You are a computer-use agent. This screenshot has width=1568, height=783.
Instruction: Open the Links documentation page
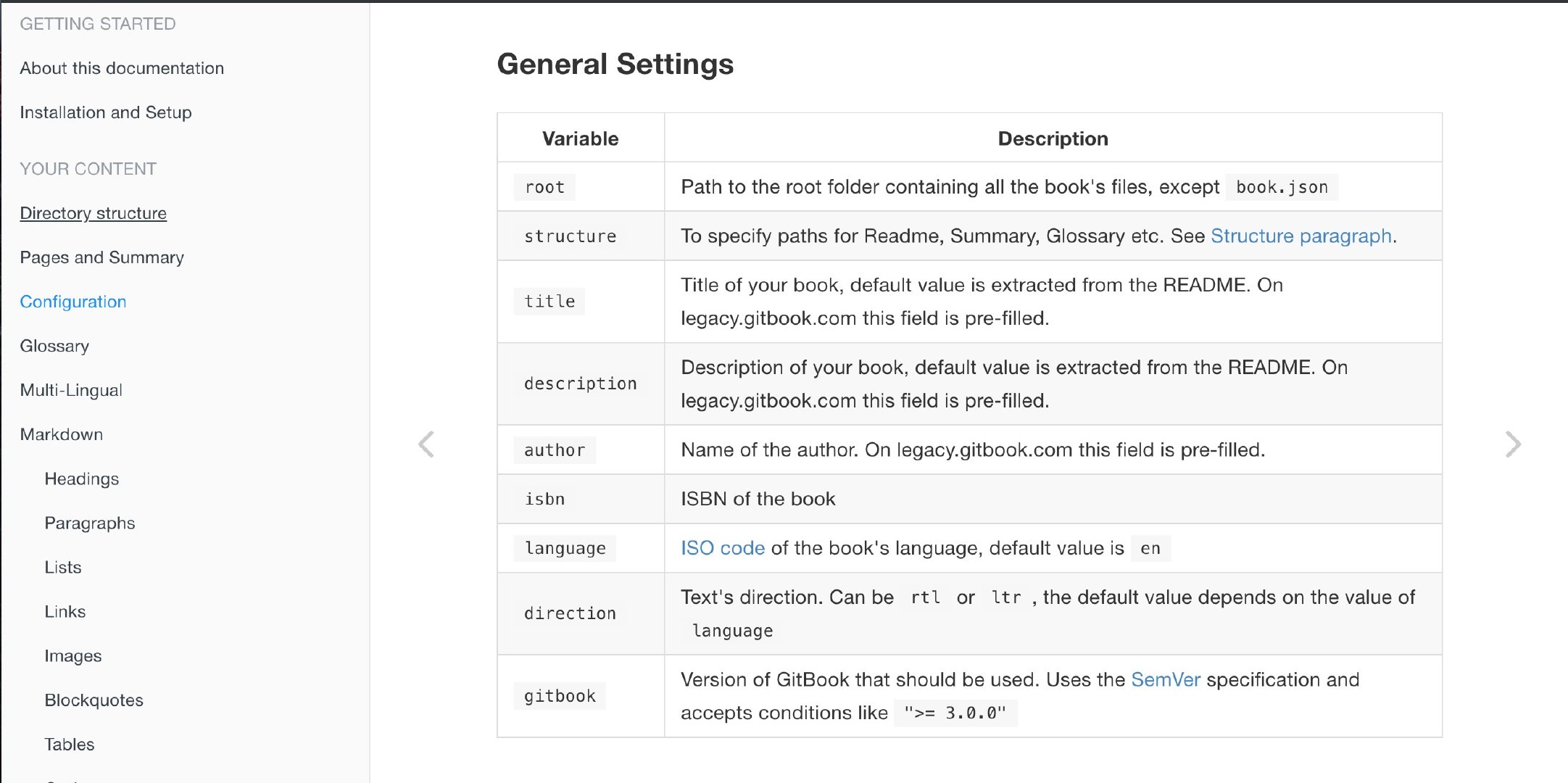(65, 611)
